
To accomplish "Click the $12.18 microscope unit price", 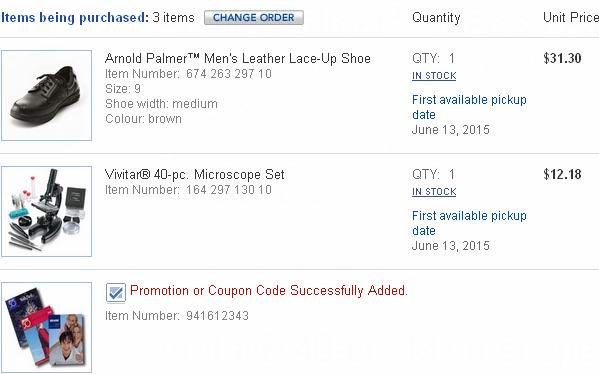I will click(x=562, y=174).
